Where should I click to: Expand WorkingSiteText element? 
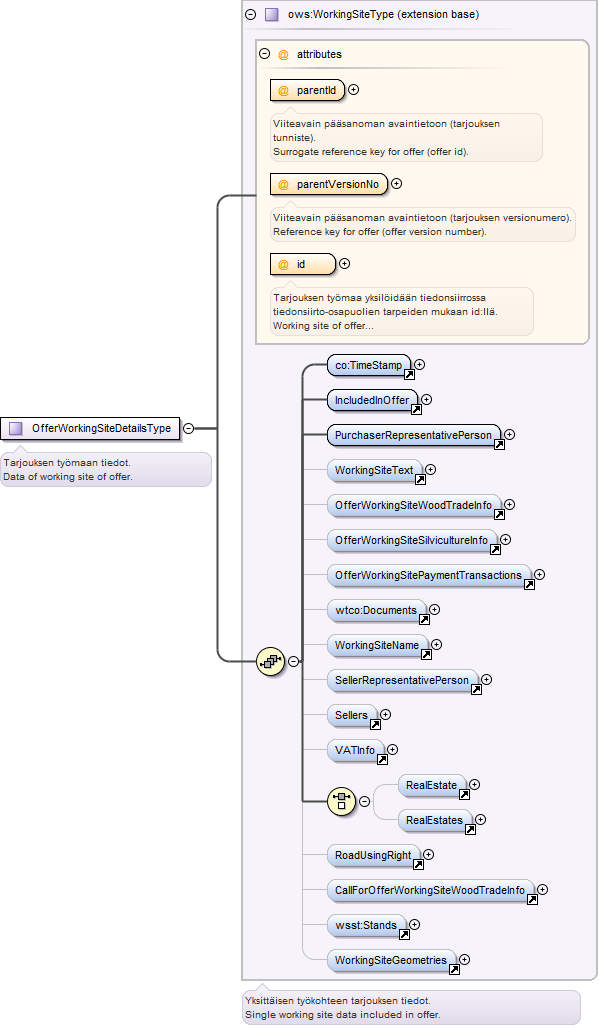[x=431, y=469]
